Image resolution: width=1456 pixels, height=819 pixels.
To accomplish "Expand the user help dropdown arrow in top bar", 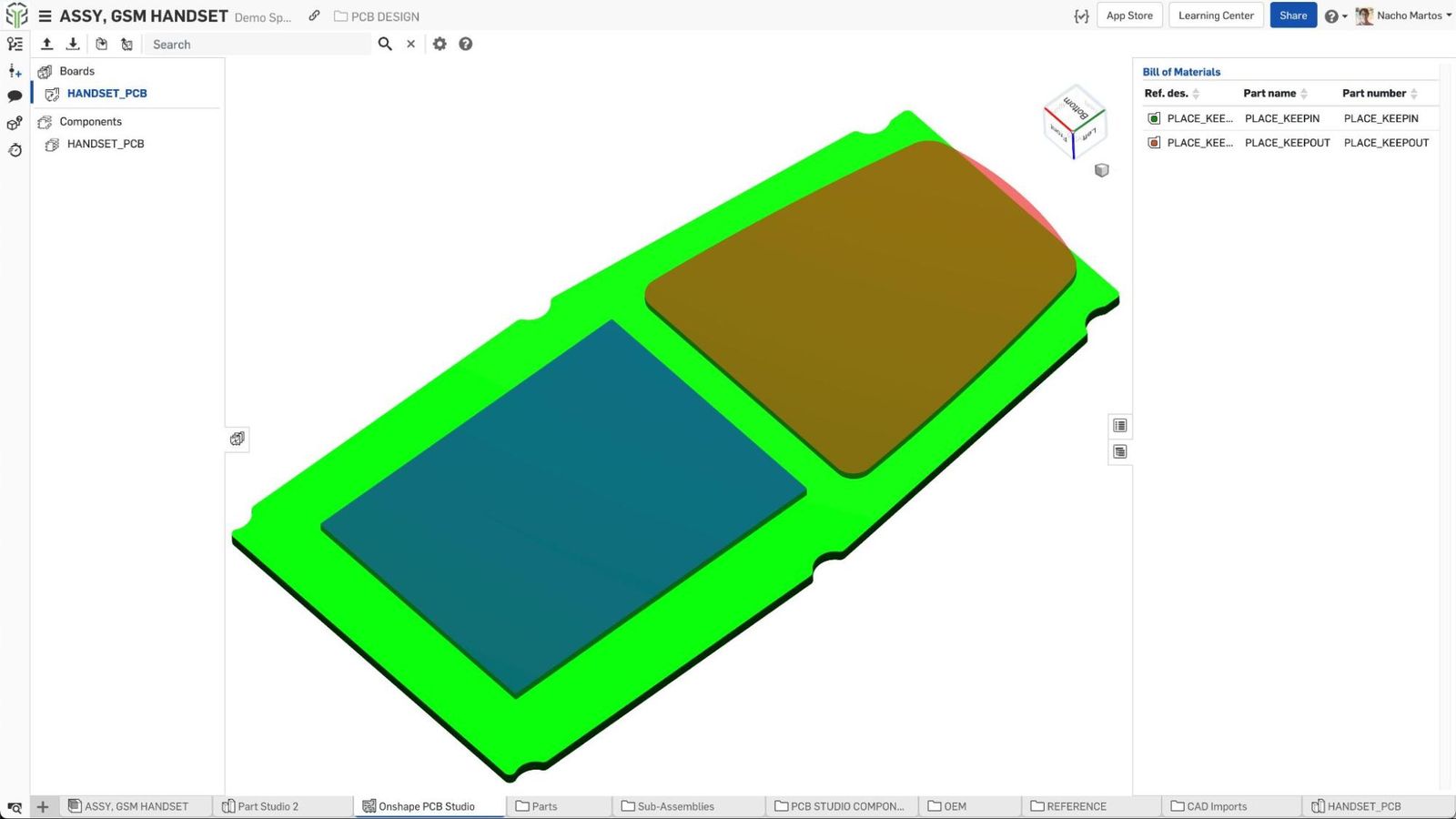I will click(x=1344, y=15).
